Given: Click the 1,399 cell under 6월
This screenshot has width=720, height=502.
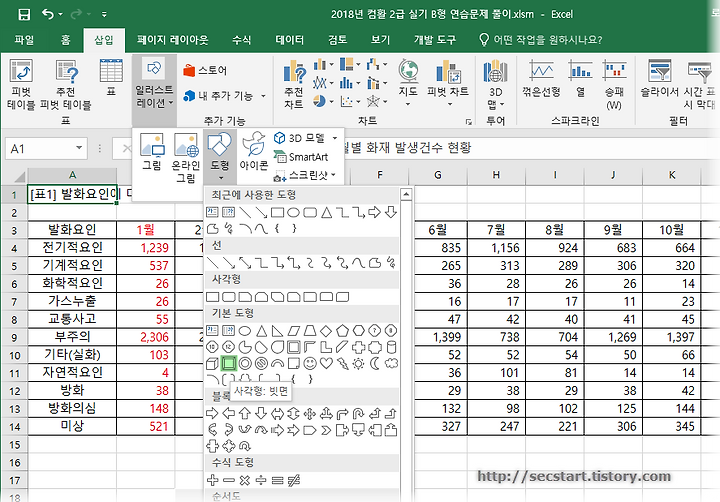Looking at the screenshot, I should point(441,337).
